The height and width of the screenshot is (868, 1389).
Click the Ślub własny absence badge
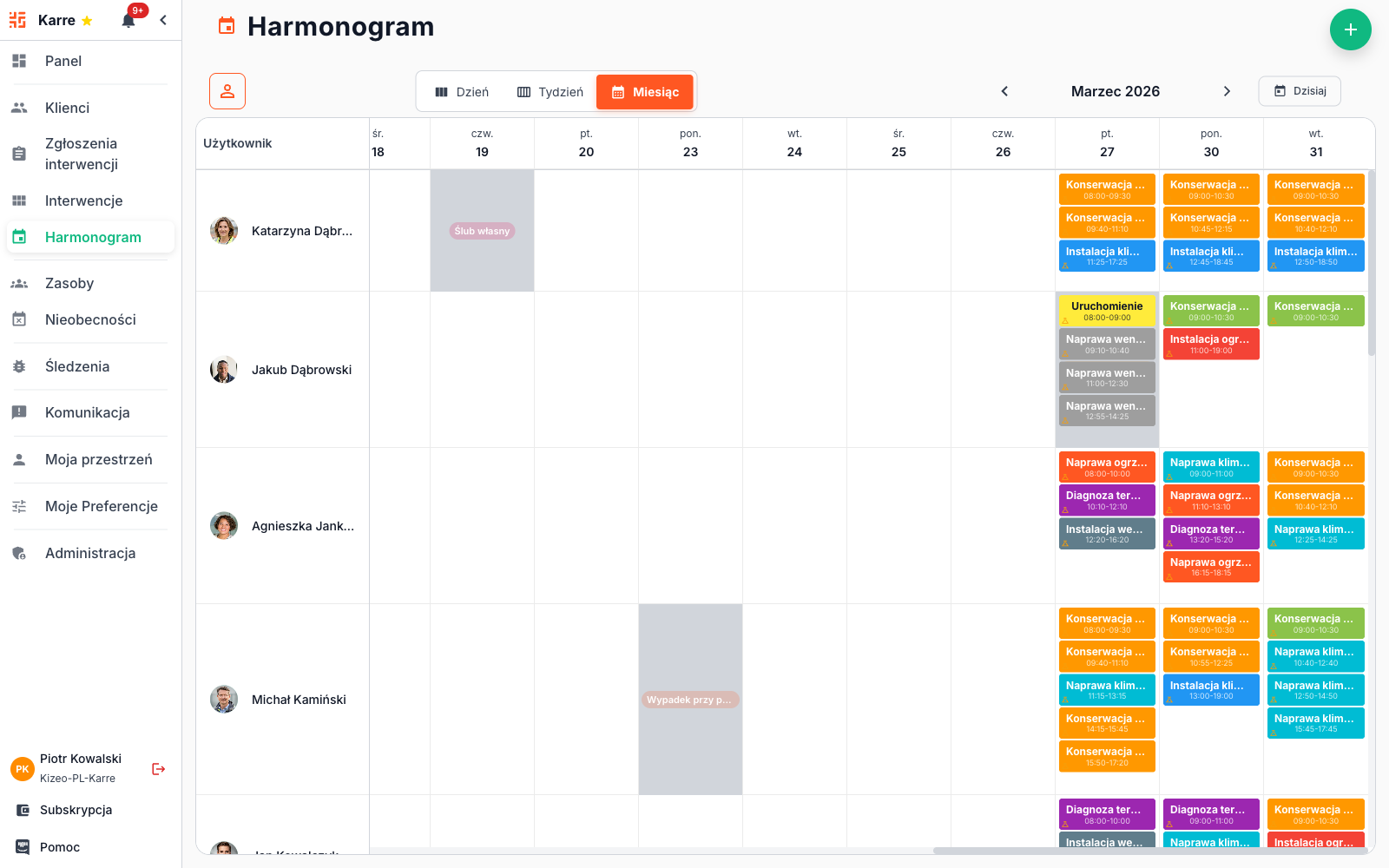coord(482,231)
